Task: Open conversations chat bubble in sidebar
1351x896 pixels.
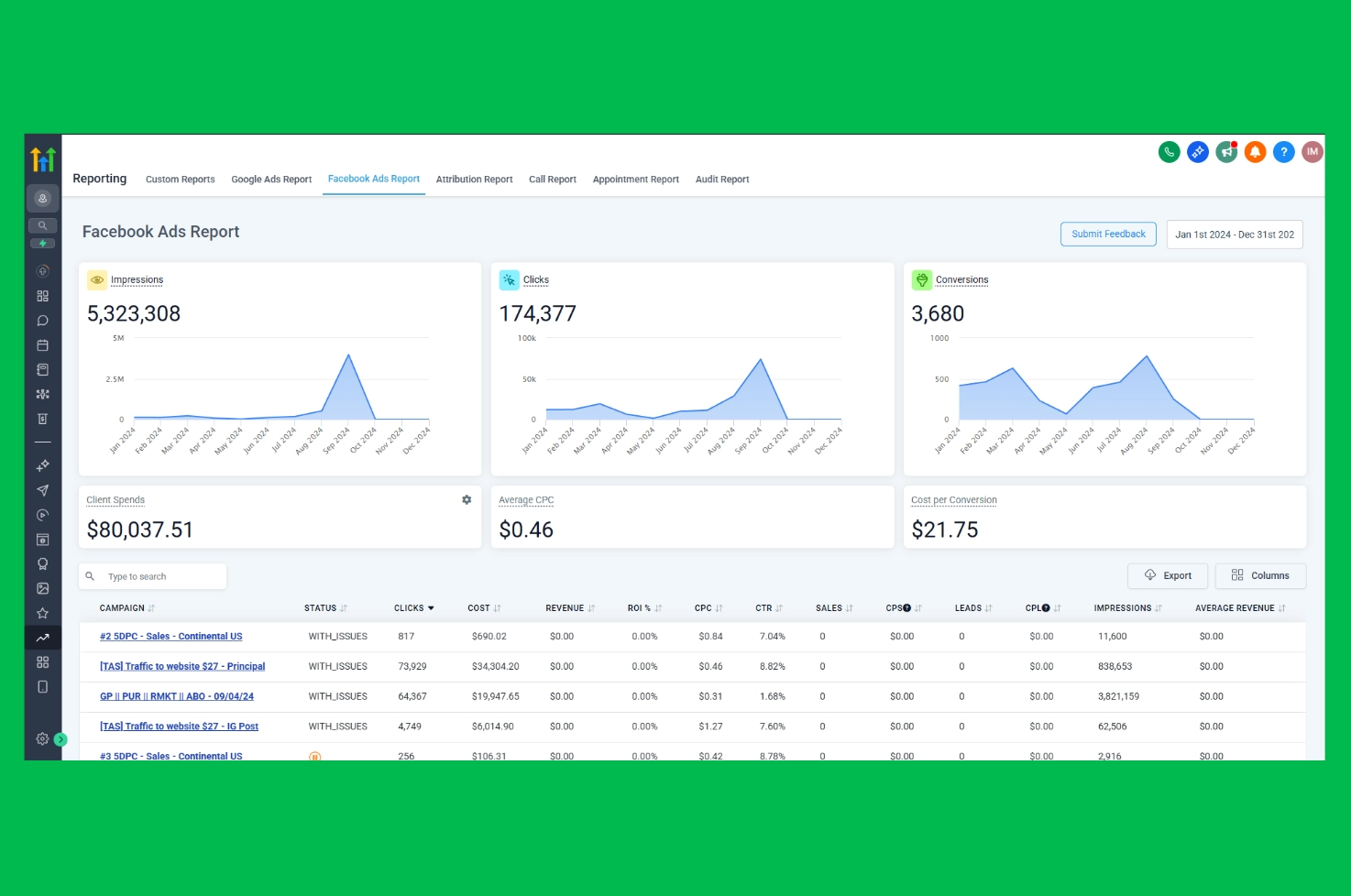Action: pyautogui.click(x=42, y=321)
